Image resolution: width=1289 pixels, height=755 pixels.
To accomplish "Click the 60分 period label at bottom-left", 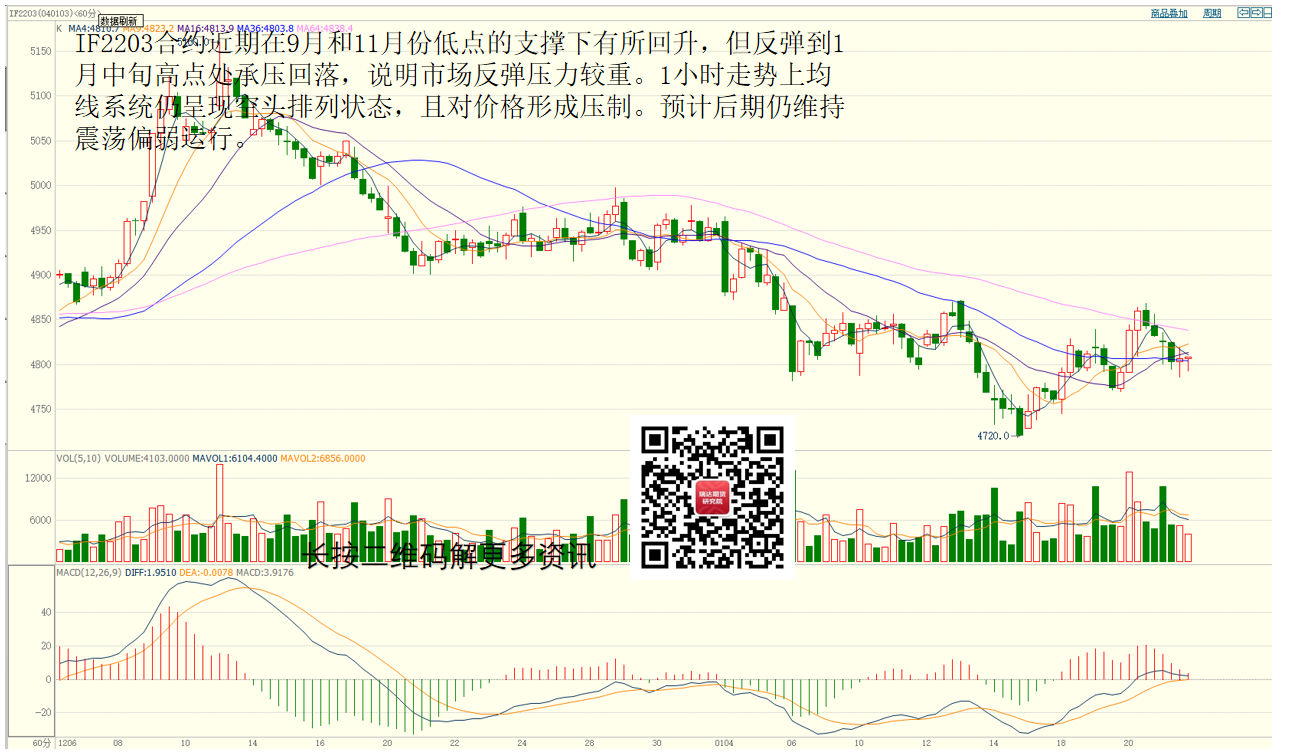I will pos(41,744).
